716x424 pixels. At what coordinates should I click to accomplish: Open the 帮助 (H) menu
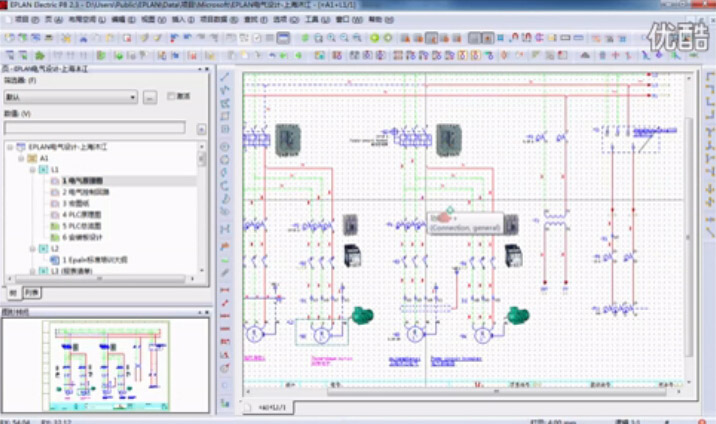pyautogui.click(x=381, y=20)
